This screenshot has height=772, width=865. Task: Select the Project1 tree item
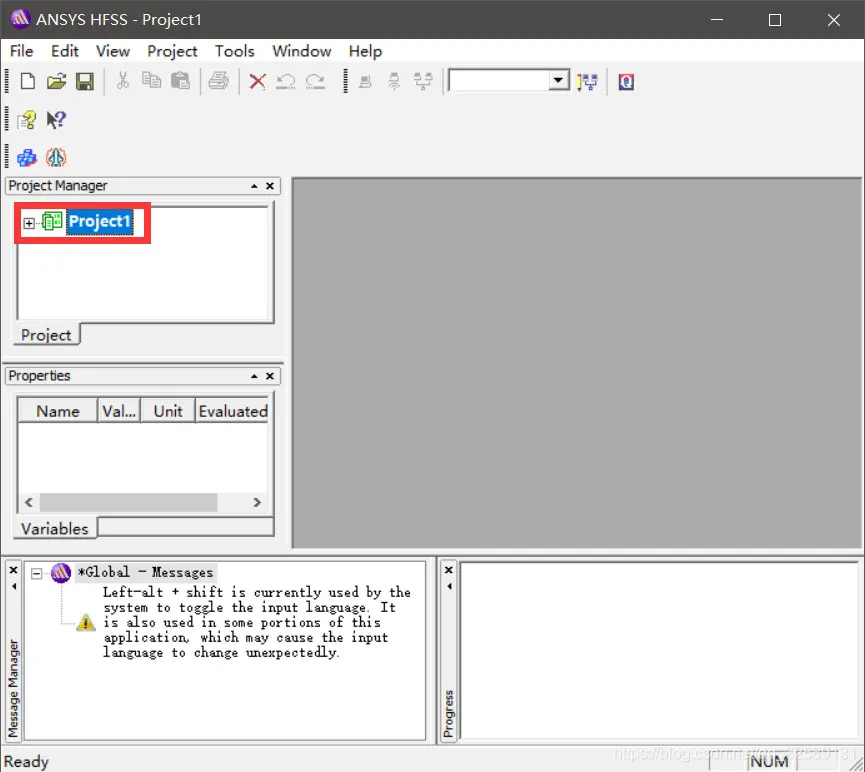point(99,222)
